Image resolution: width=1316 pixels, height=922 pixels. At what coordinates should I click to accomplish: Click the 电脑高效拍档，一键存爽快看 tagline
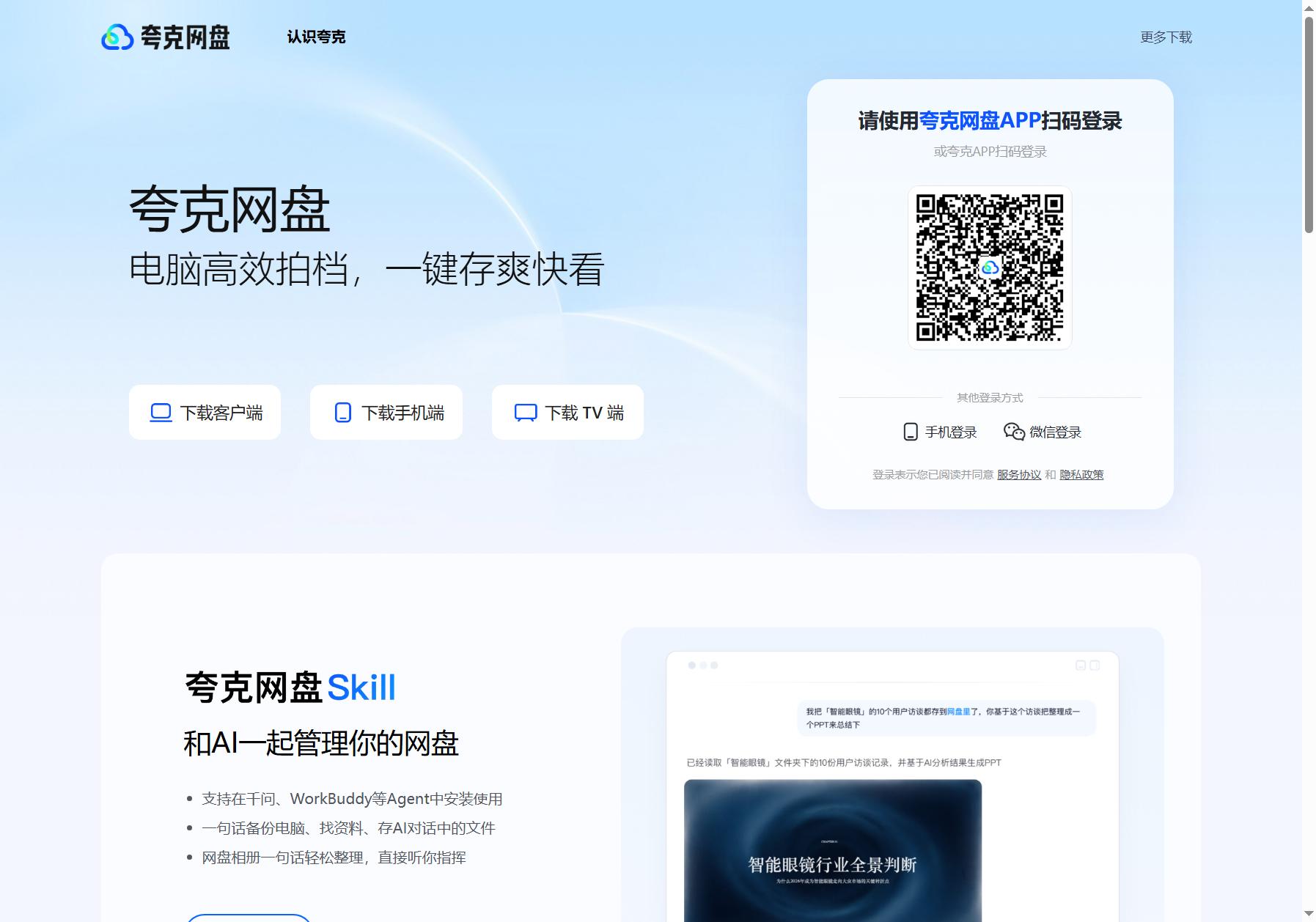pyautogui.click(x=367, y=269)
